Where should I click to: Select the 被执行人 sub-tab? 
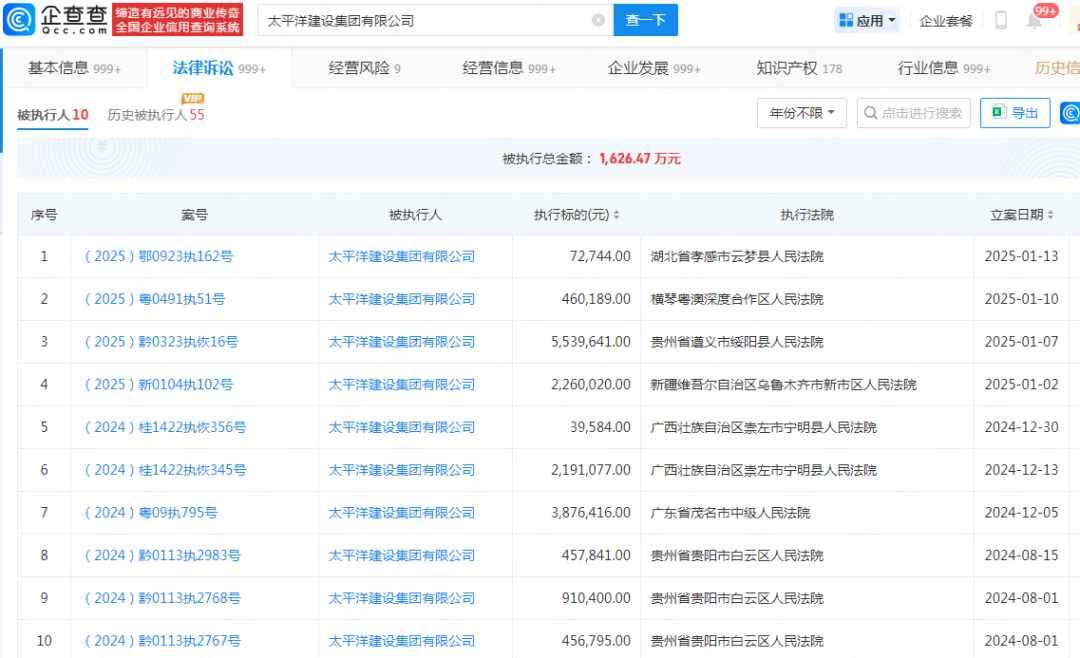point(52,115)
